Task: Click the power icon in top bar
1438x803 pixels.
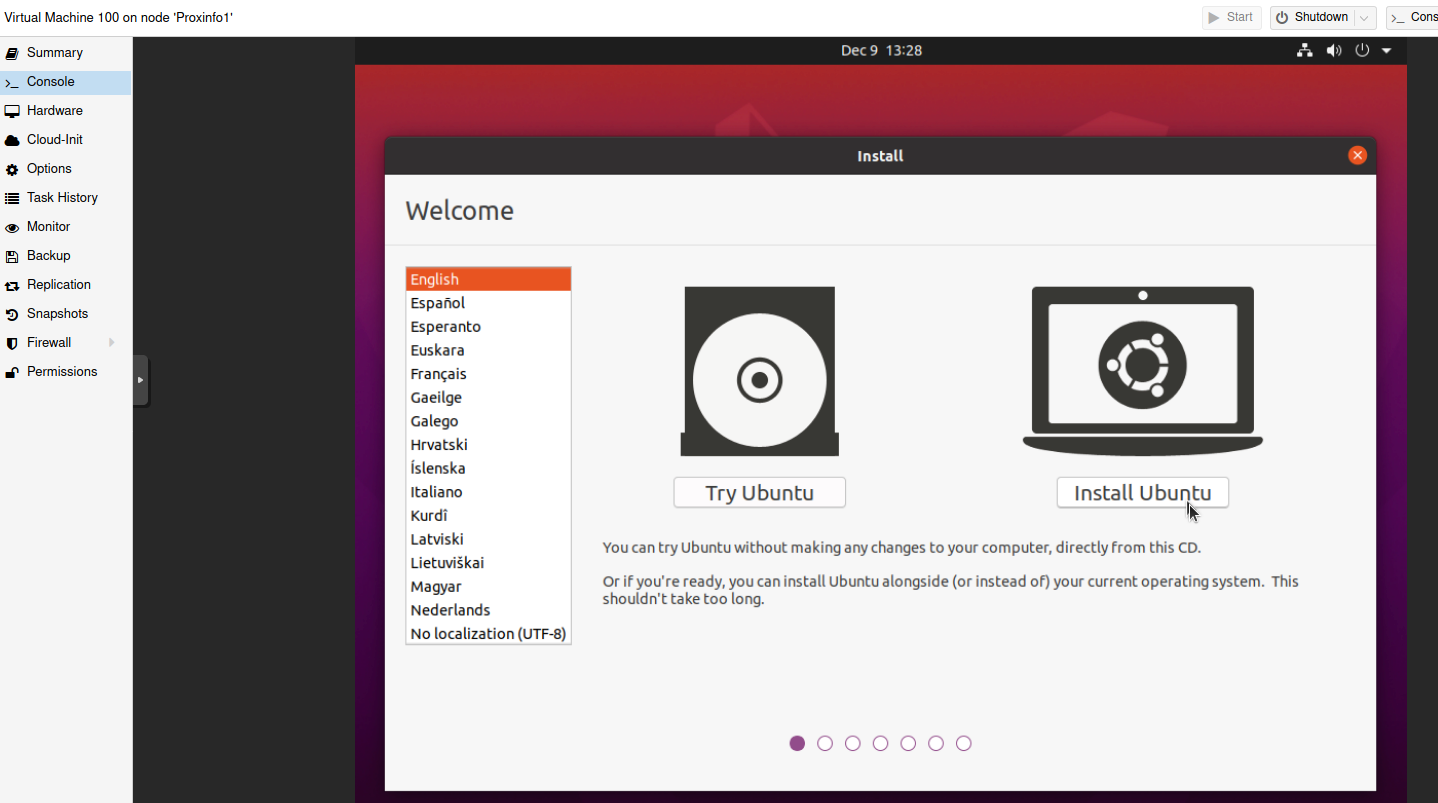Action: click(x=1362, y=50)
